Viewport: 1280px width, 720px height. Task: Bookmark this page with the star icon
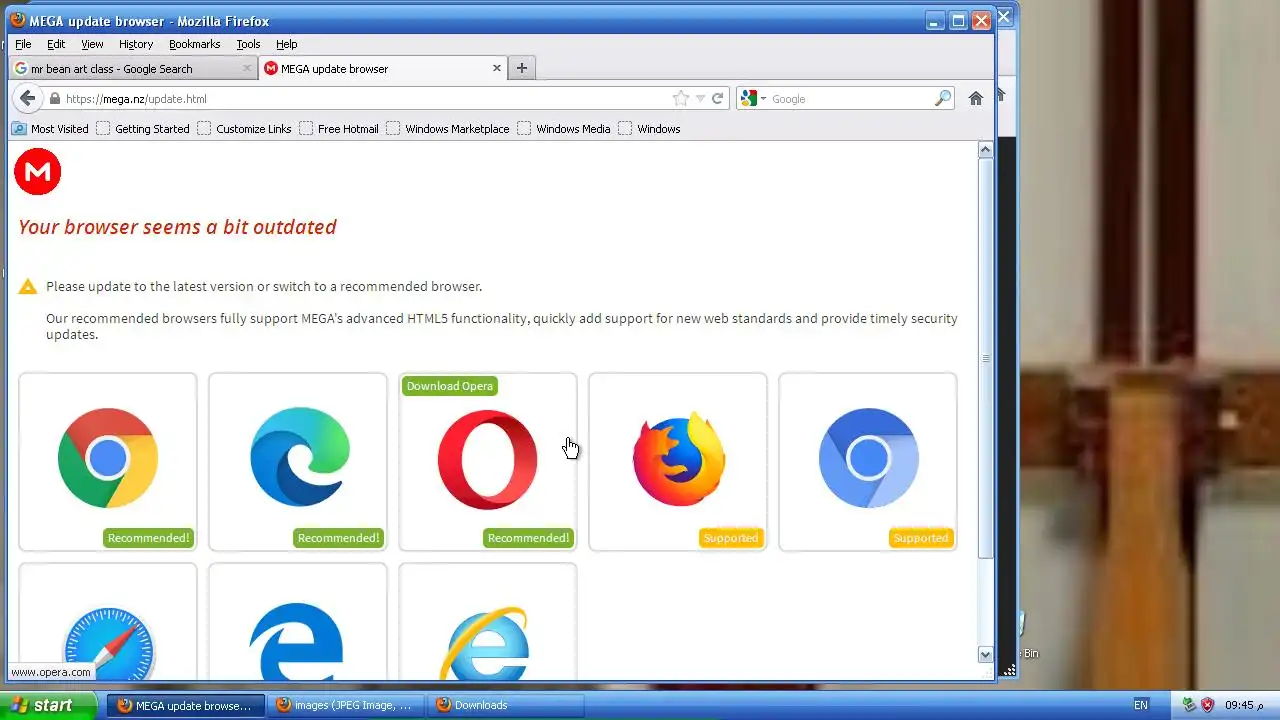click(681, 98)
